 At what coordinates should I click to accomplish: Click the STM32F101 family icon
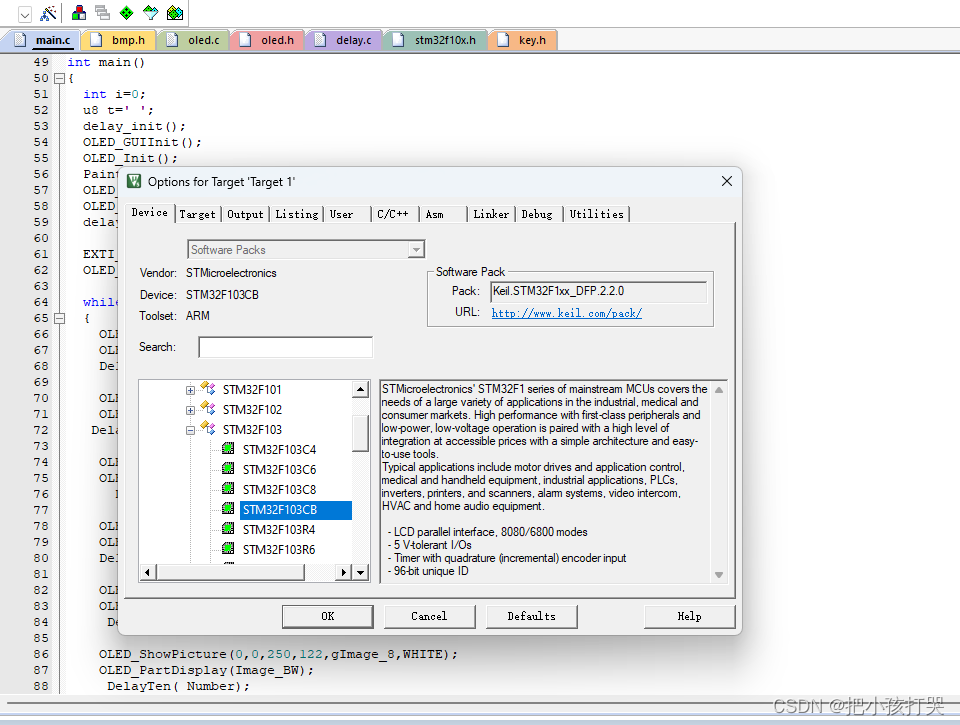(x=208, y=388)
